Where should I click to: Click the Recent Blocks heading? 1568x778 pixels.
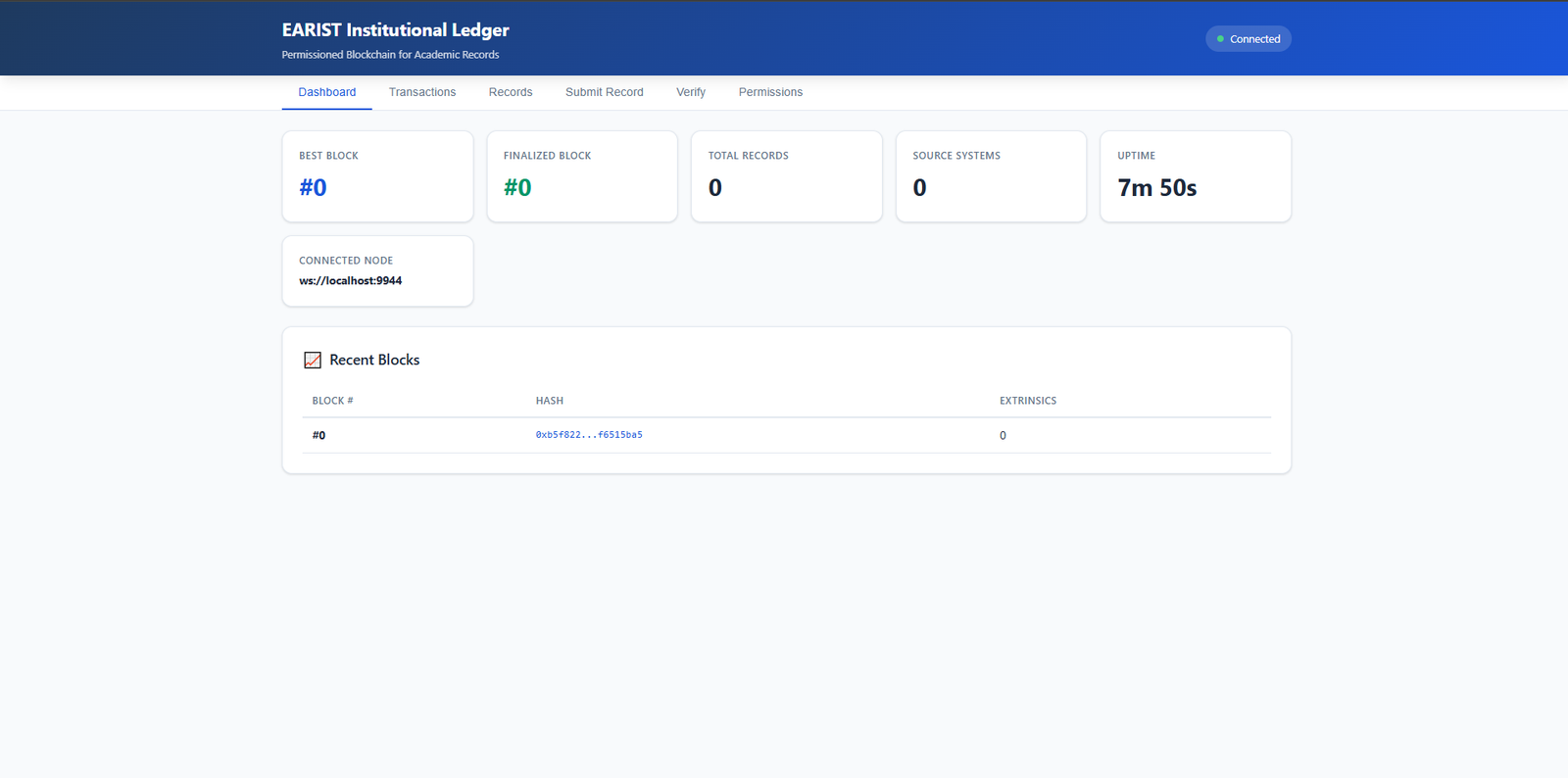click(374, 361)
